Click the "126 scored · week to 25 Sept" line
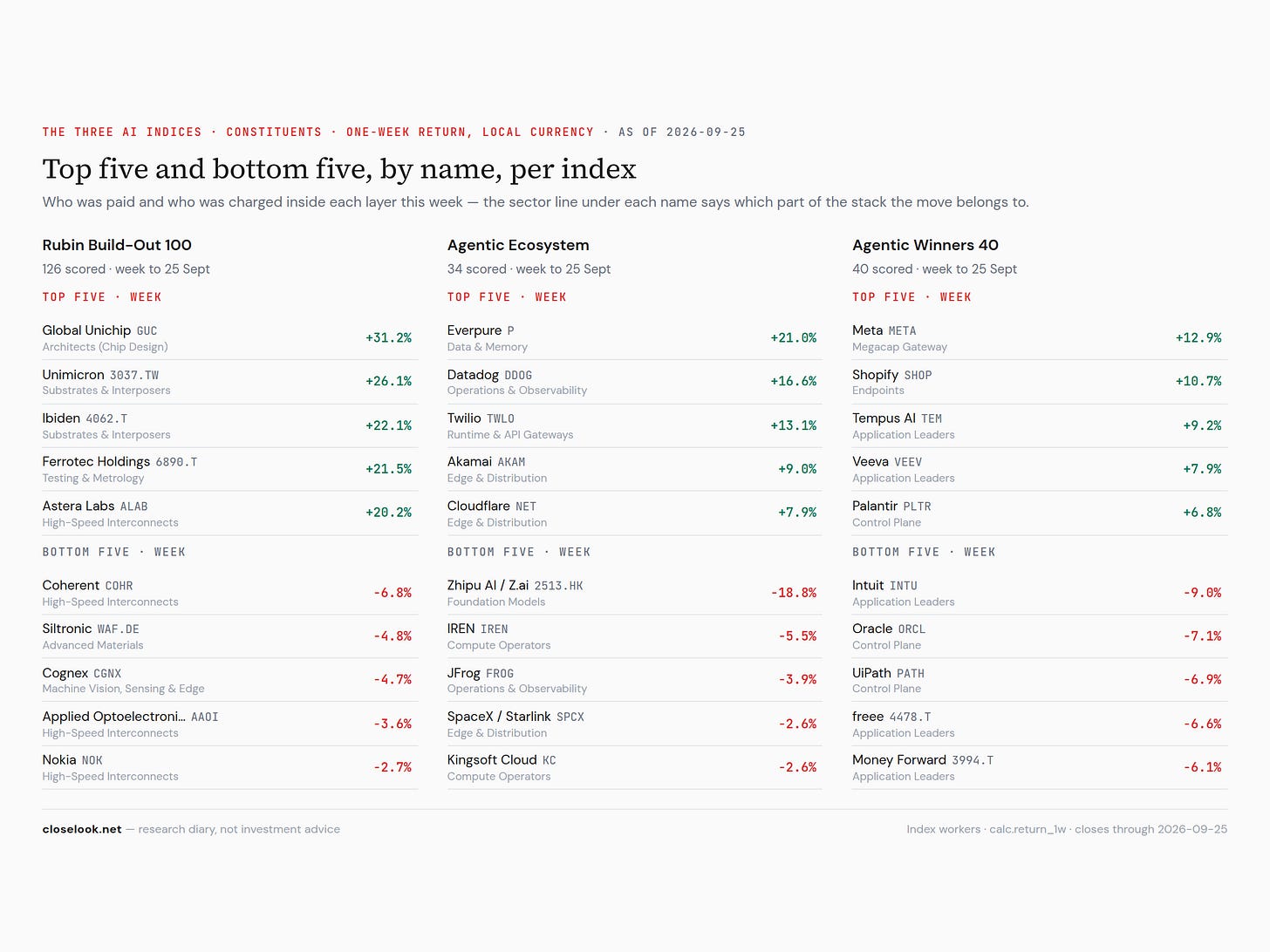 [126, 269]
